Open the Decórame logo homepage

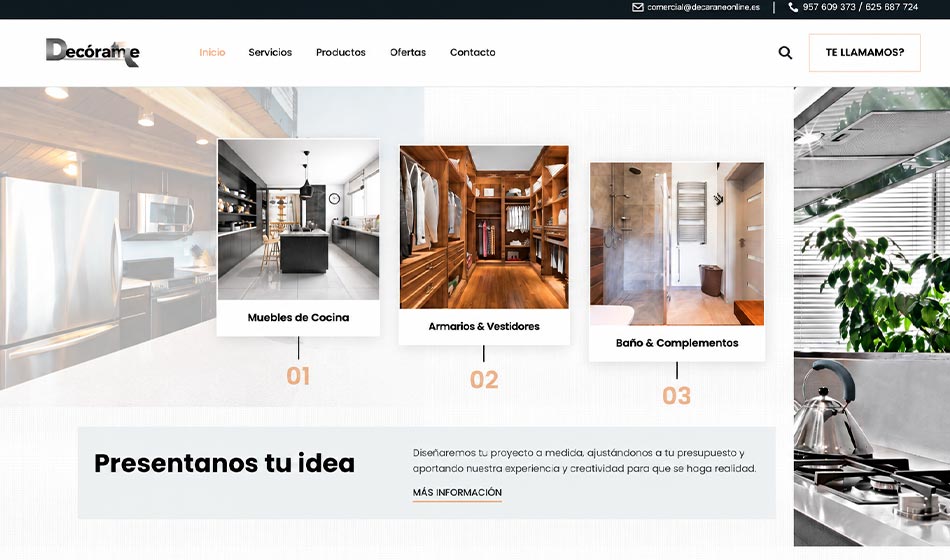(x=93, y=52)
